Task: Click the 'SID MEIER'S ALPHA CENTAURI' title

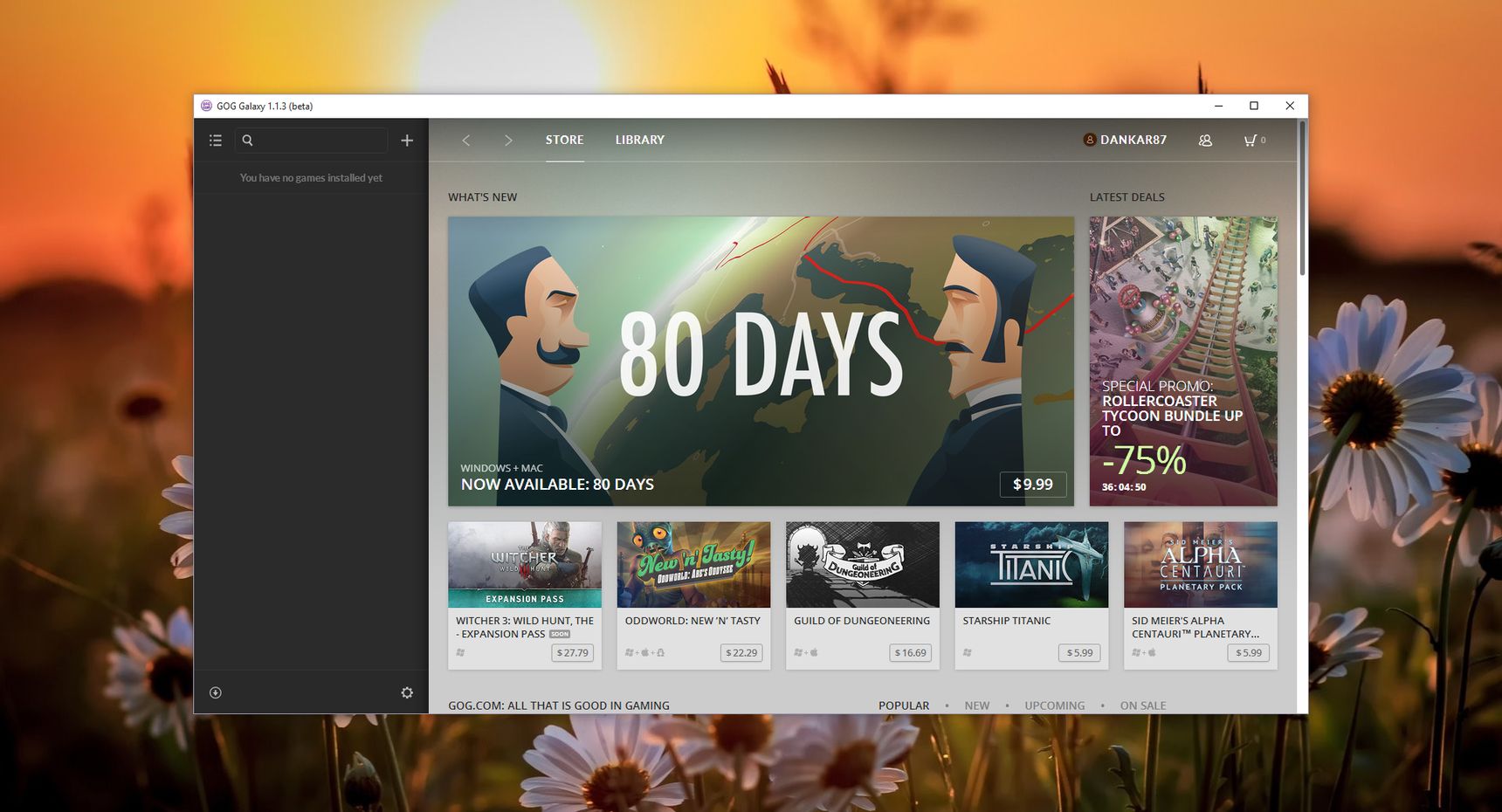Action: pos(1195,627)
